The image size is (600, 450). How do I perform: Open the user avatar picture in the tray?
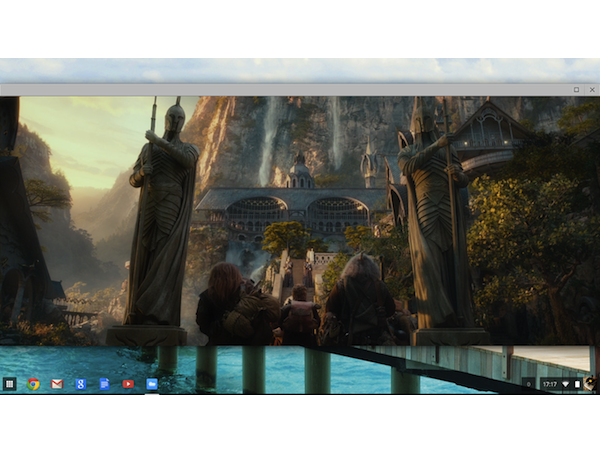click(590, 384)
